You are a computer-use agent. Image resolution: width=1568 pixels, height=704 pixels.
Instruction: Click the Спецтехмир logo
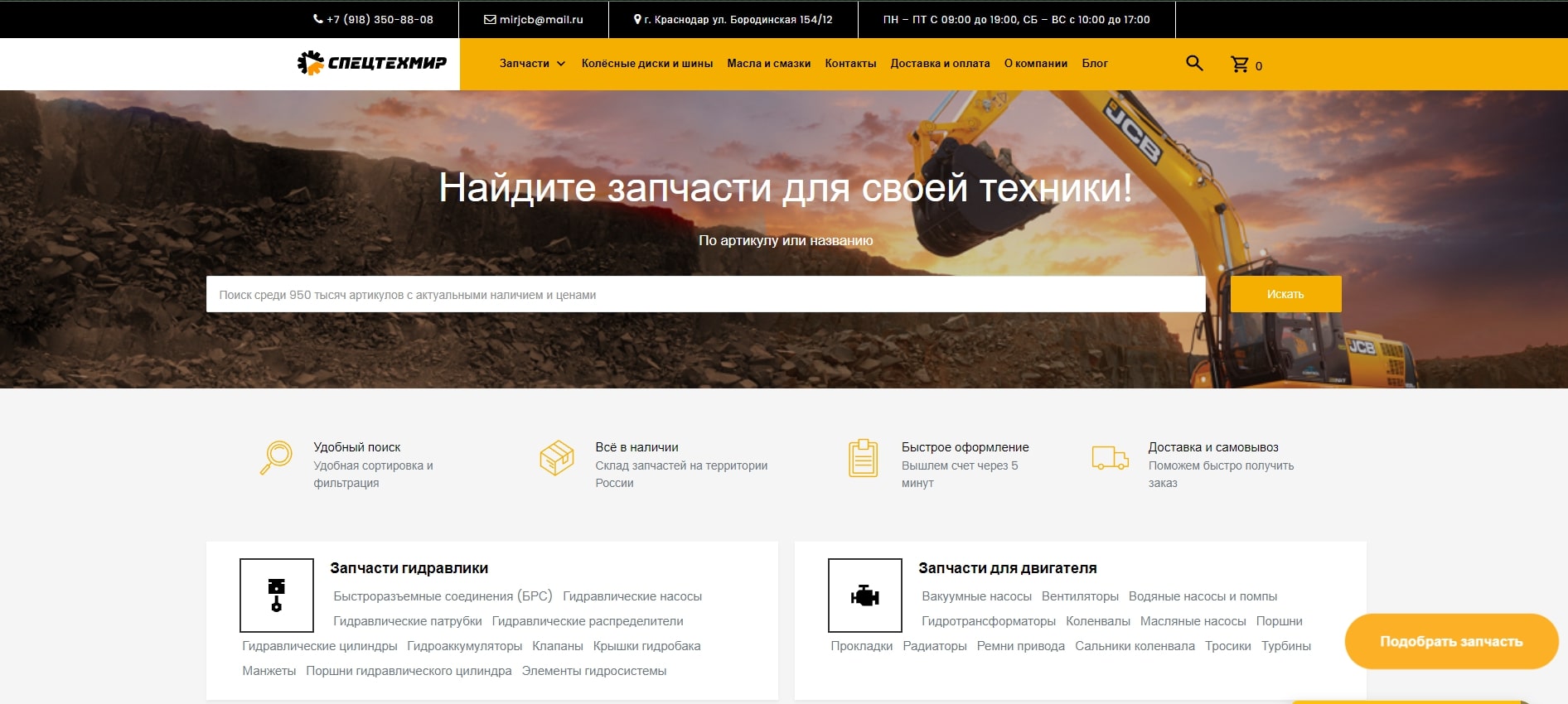pos(372,62)
